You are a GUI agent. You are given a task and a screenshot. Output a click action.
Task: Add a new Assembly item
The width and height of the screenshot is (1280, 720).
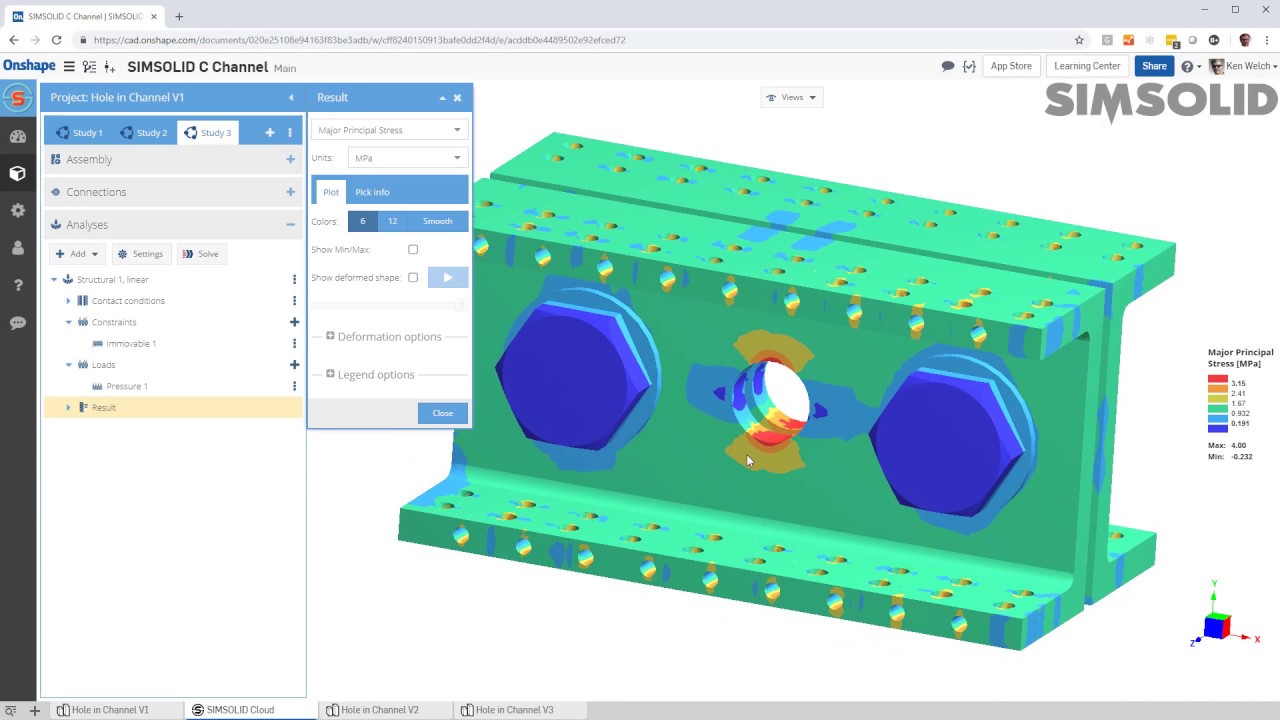291,159
